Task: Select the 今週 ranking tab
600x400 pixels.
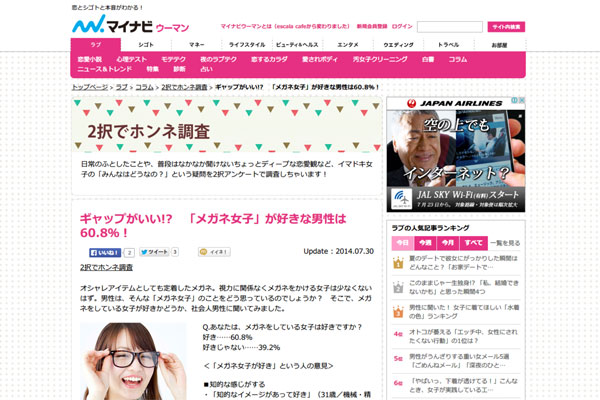Action: 425,243
